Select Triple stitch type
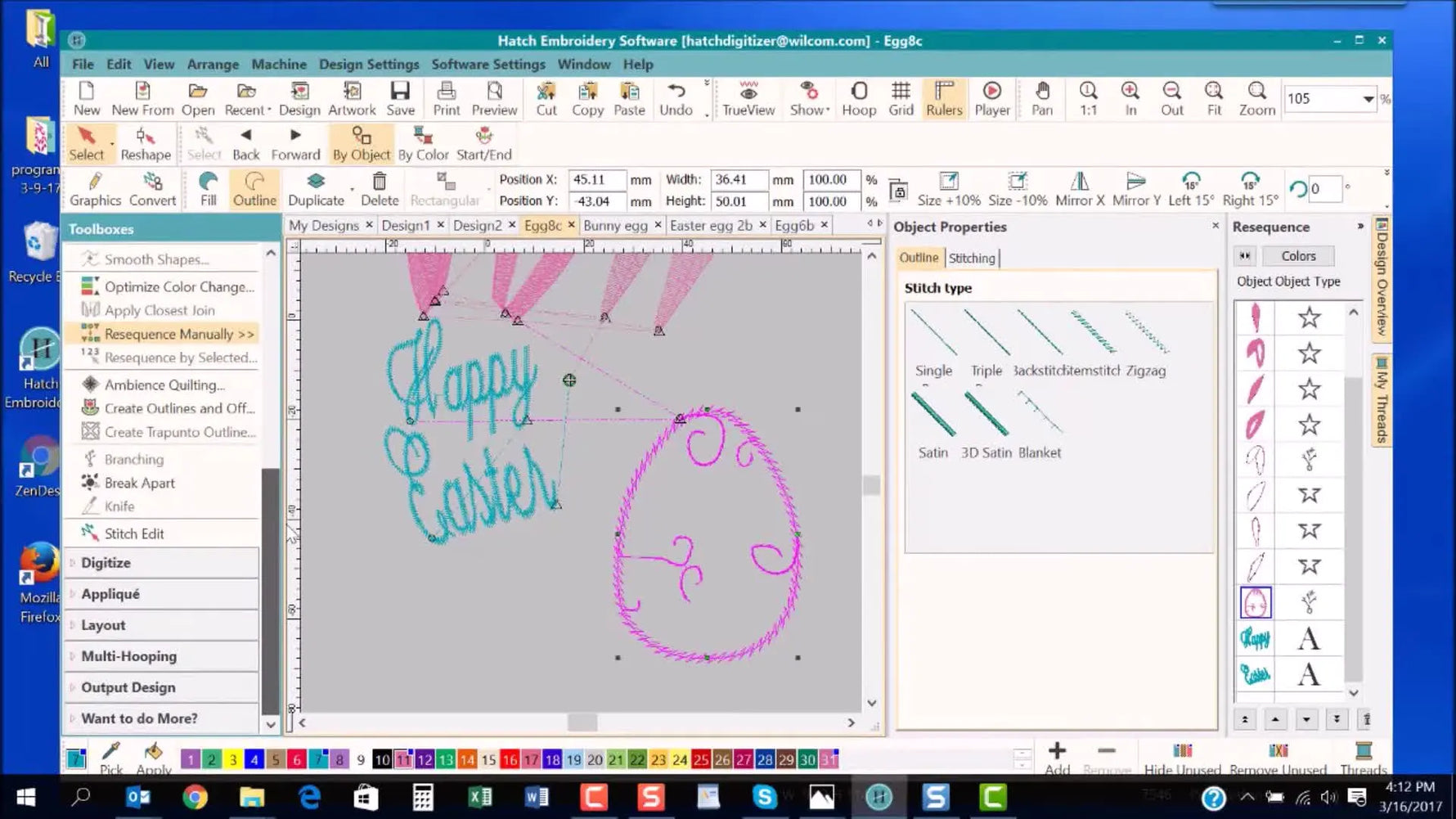The width and height of the screenshot is (1456, 819). (986, 343)
